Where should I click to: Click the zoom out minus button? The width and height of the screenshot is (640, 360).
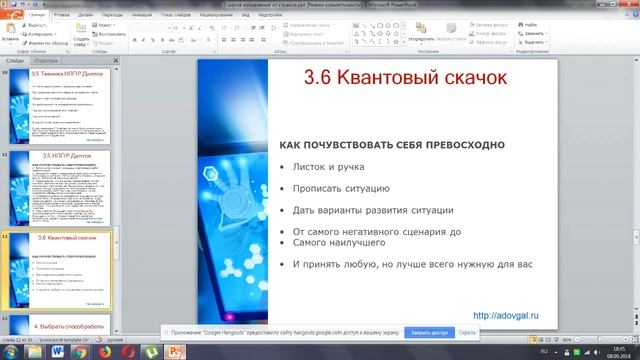point(578,340)
